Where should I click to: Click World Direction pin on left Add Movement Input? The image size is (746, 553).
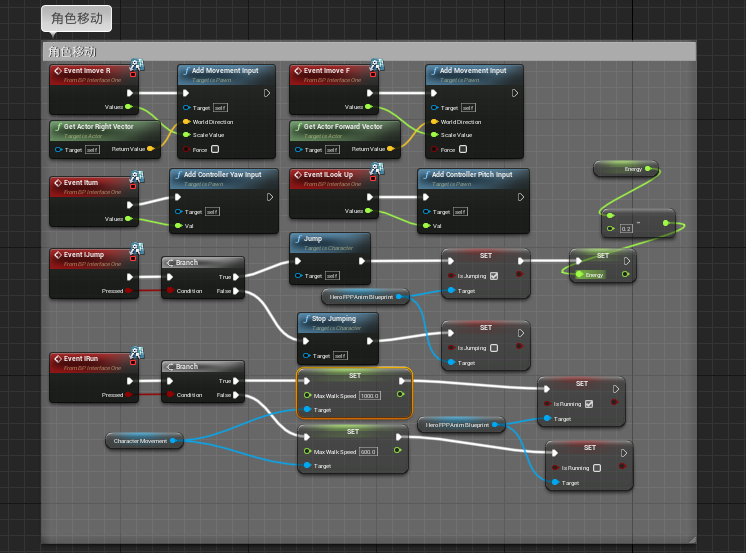tap(187, 122)
